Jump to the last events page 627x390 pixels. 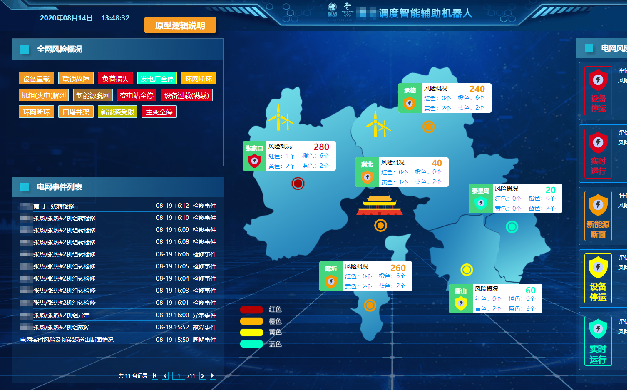point(213,376)
